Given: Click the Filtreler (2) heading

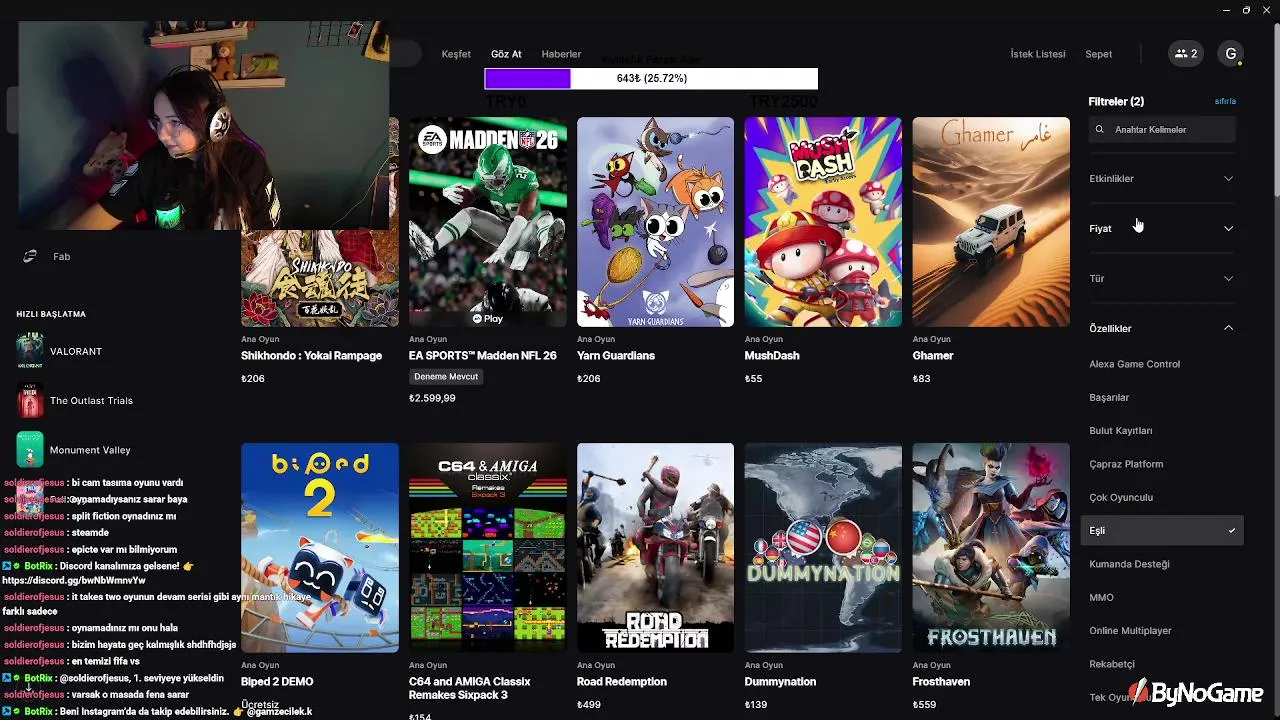Looking at the screenshot, I should pyautogui.click(x=1116, y=102).
